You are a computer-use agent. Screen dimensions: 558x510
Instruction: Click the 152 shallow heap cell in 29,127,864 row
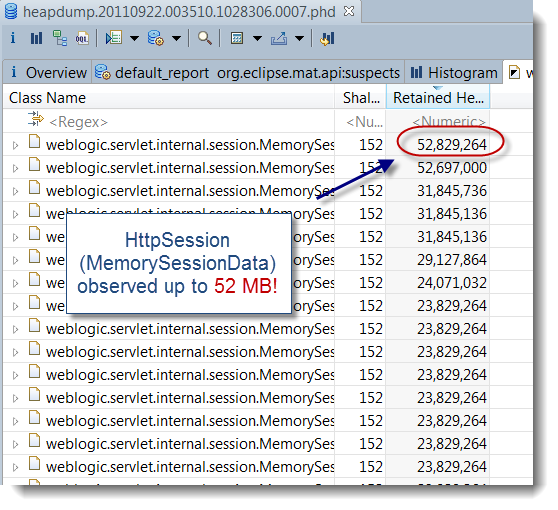371,260
